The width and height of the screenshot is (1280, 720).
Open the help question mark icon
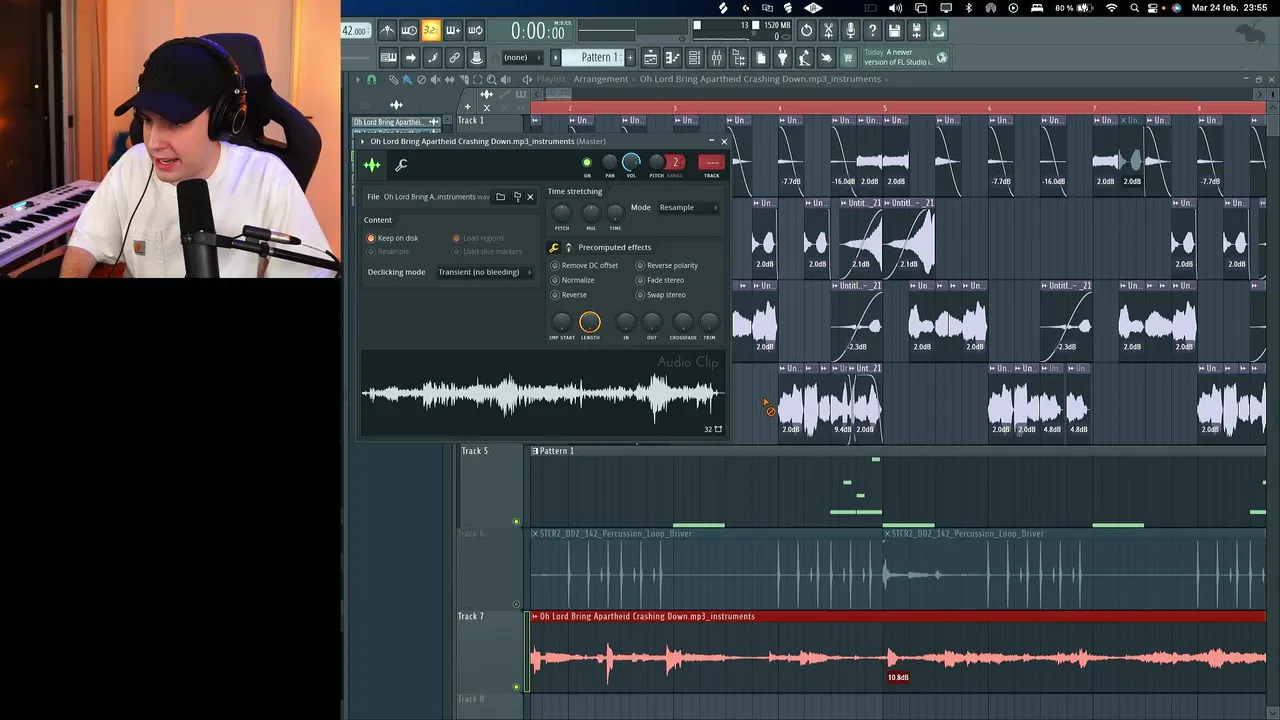coord(872,30)
